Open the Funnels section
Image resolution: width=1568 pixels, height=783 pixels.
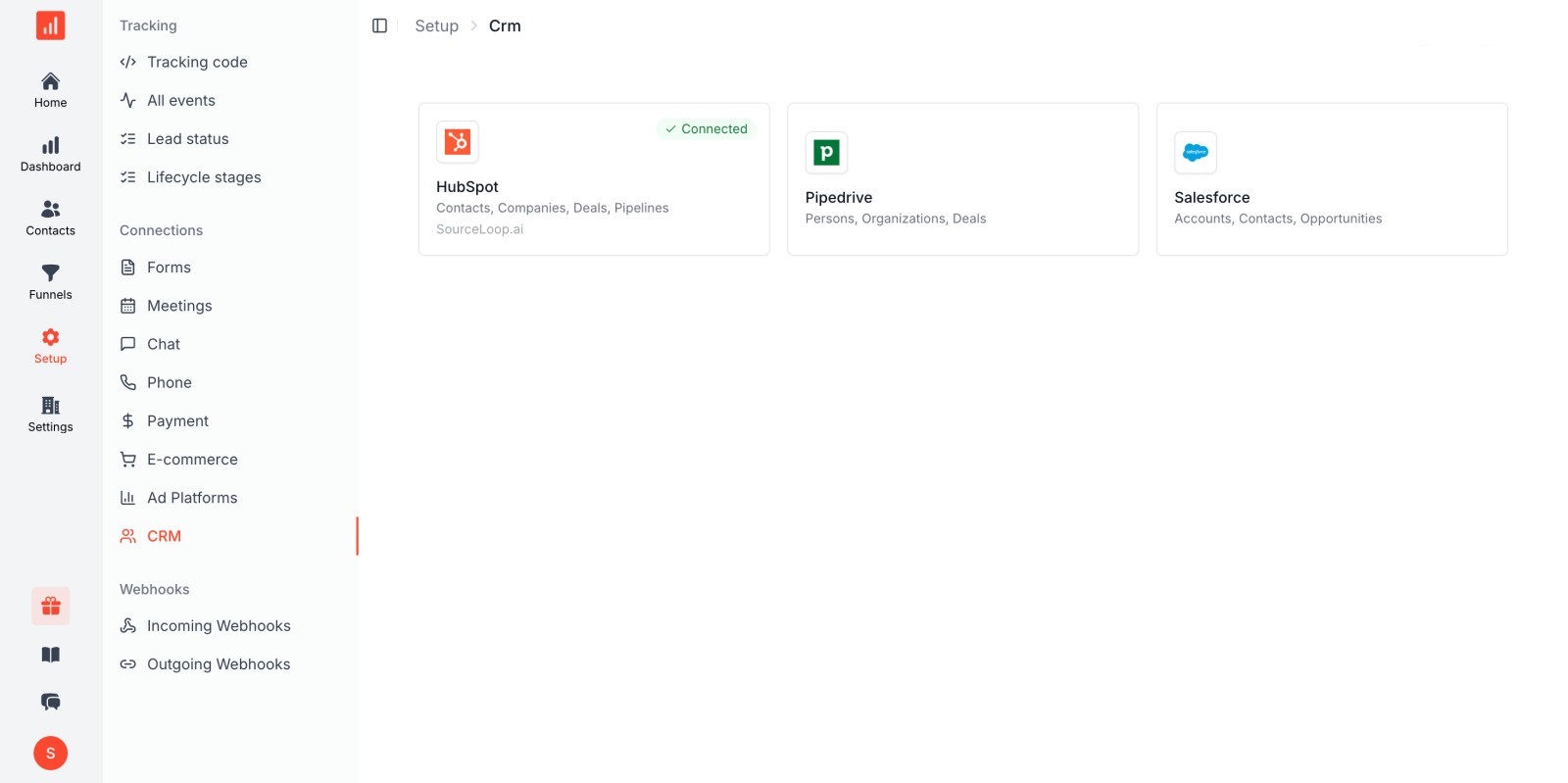pos(51,282)
